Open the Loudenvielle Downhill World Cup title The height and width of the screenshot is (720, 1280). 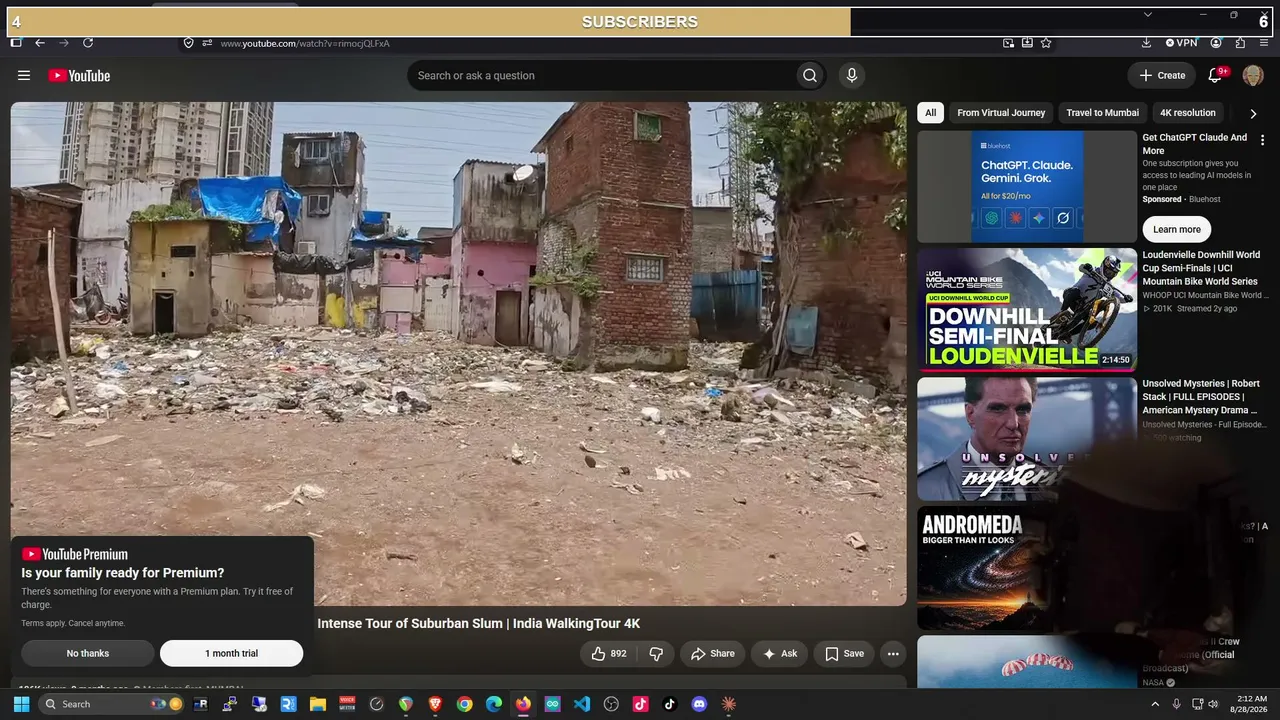(1203, 268)
